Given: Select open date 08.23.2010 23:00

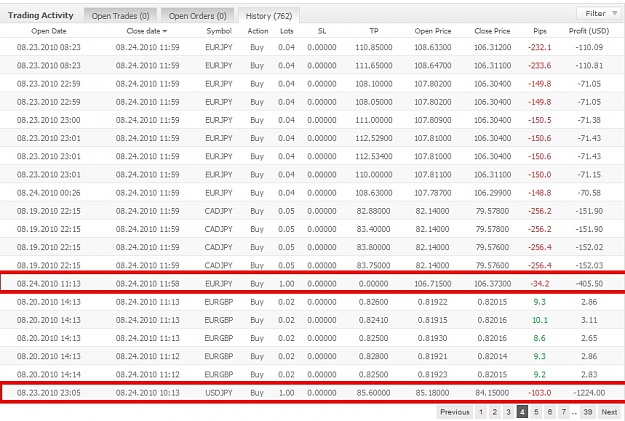Looking at the screenshot, I should pyautogui.click(x=49, y=120).
